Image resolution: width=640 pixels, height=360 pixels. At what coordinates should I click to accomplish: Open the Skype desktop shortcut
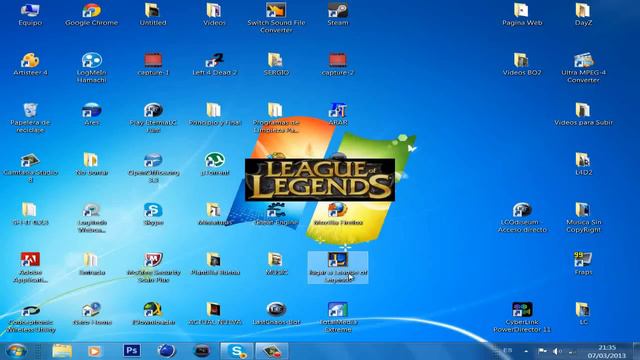point(153,214)
